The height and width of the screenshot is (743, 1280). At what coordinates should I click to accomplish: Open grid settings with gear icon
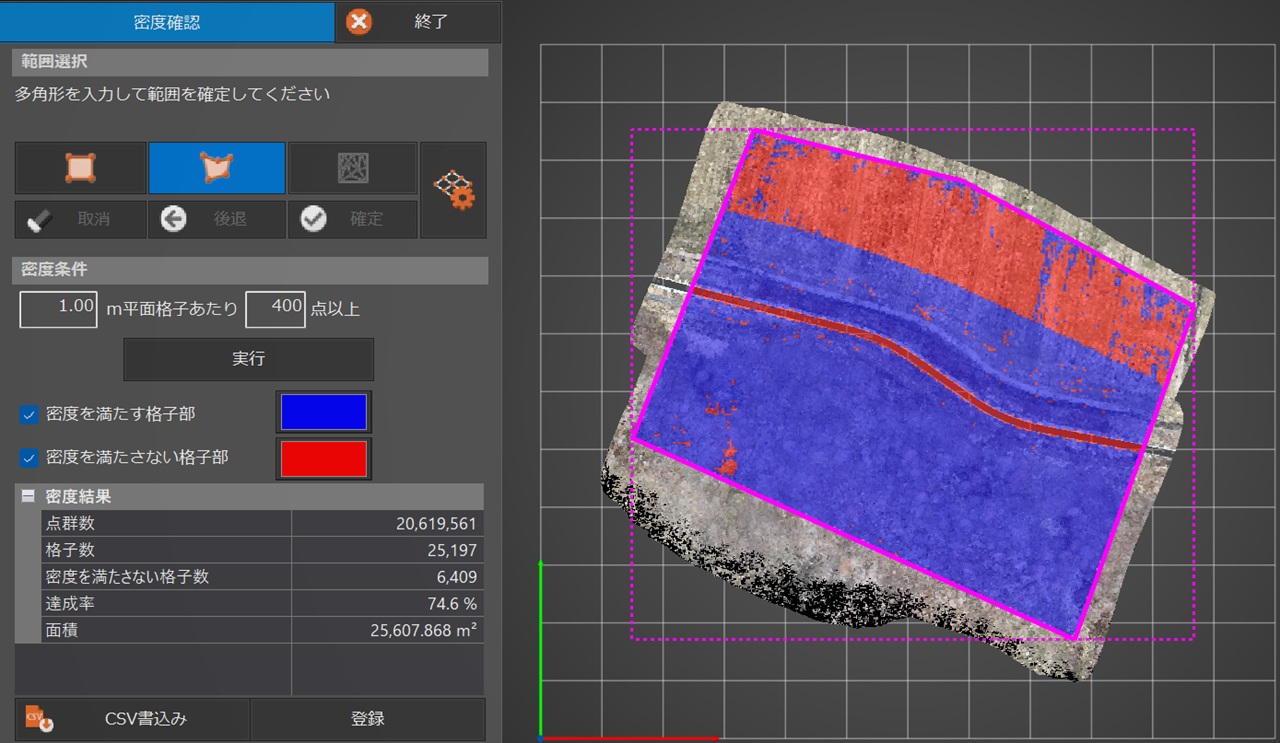coord(453,189)
